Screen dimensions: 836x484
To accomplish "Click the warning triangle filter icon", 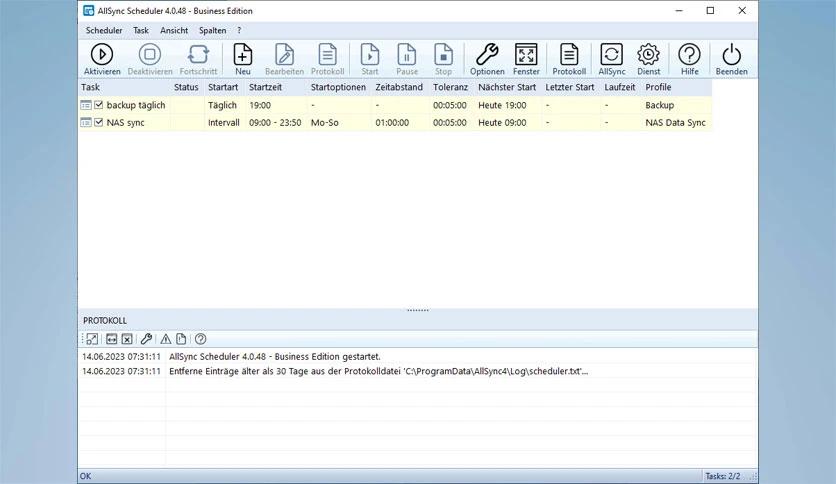I will 166,339.
